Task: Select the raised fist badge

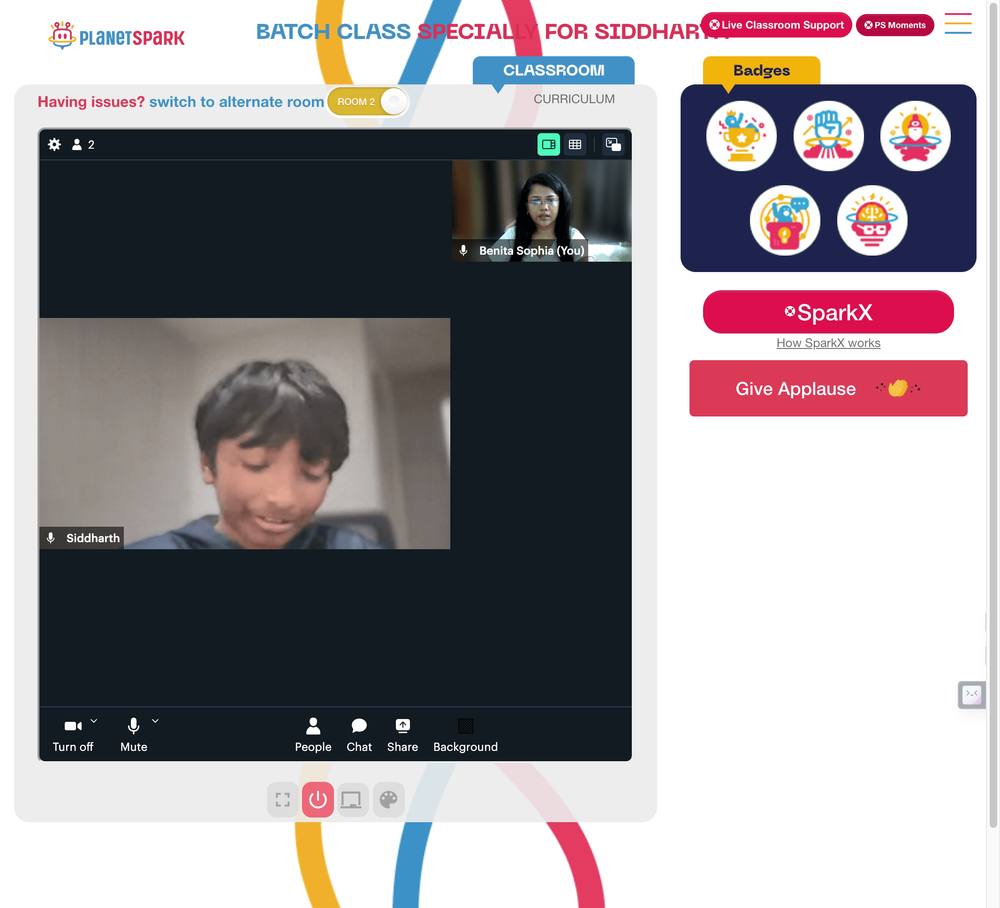Action: coord(828,136)
